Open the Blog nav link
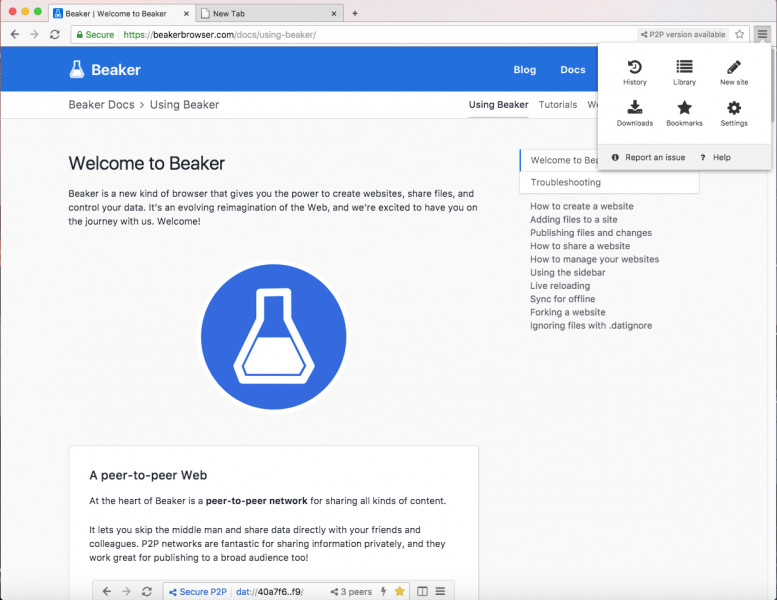Image resolution: width=777 pixels, height=600 pixels. pos(524,70)
